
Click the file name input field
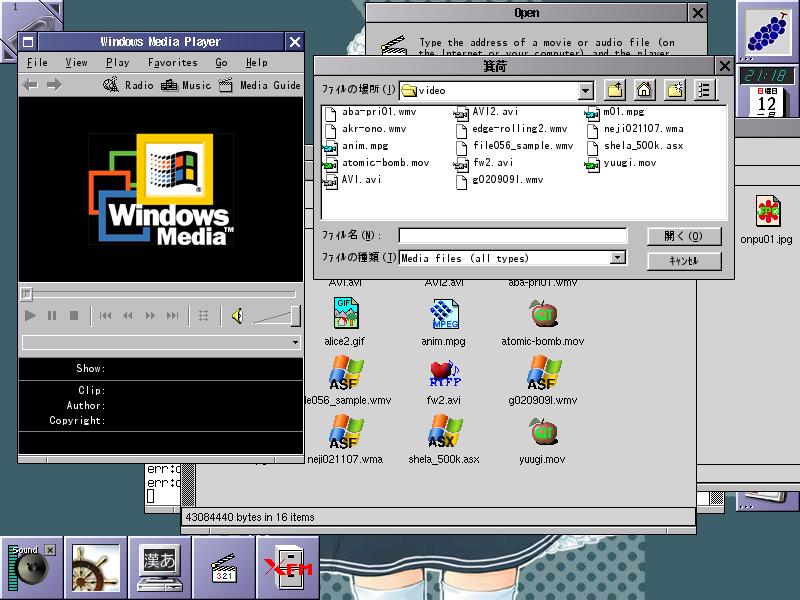[513, 235]
